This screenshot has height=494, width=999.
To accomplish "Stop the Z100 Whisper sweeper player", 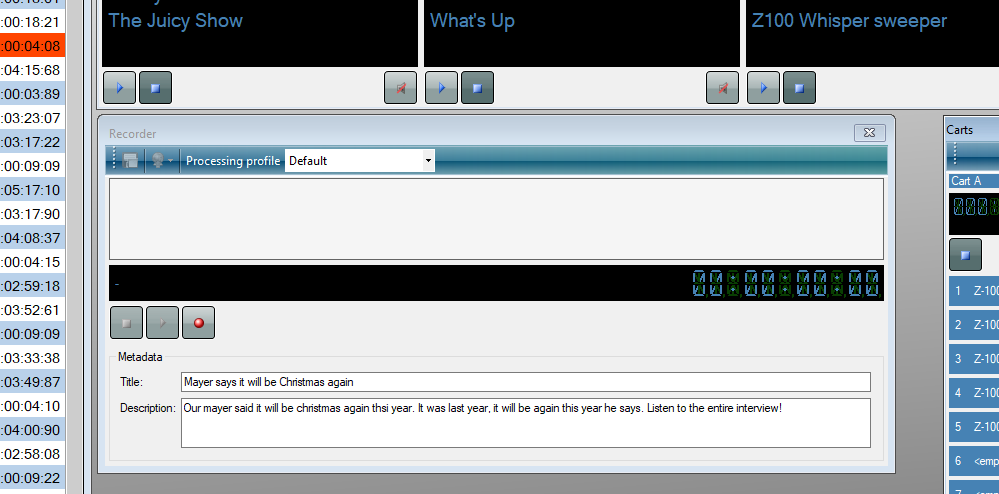I will [800, 87].
